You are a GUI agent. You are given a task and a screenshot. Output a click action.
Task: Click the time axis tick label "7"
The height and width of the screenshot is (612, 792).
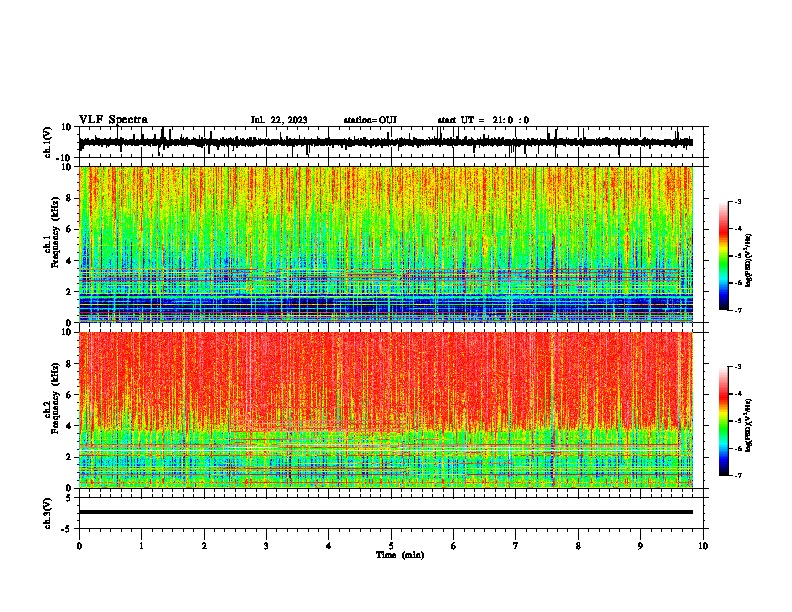(516, 546)
